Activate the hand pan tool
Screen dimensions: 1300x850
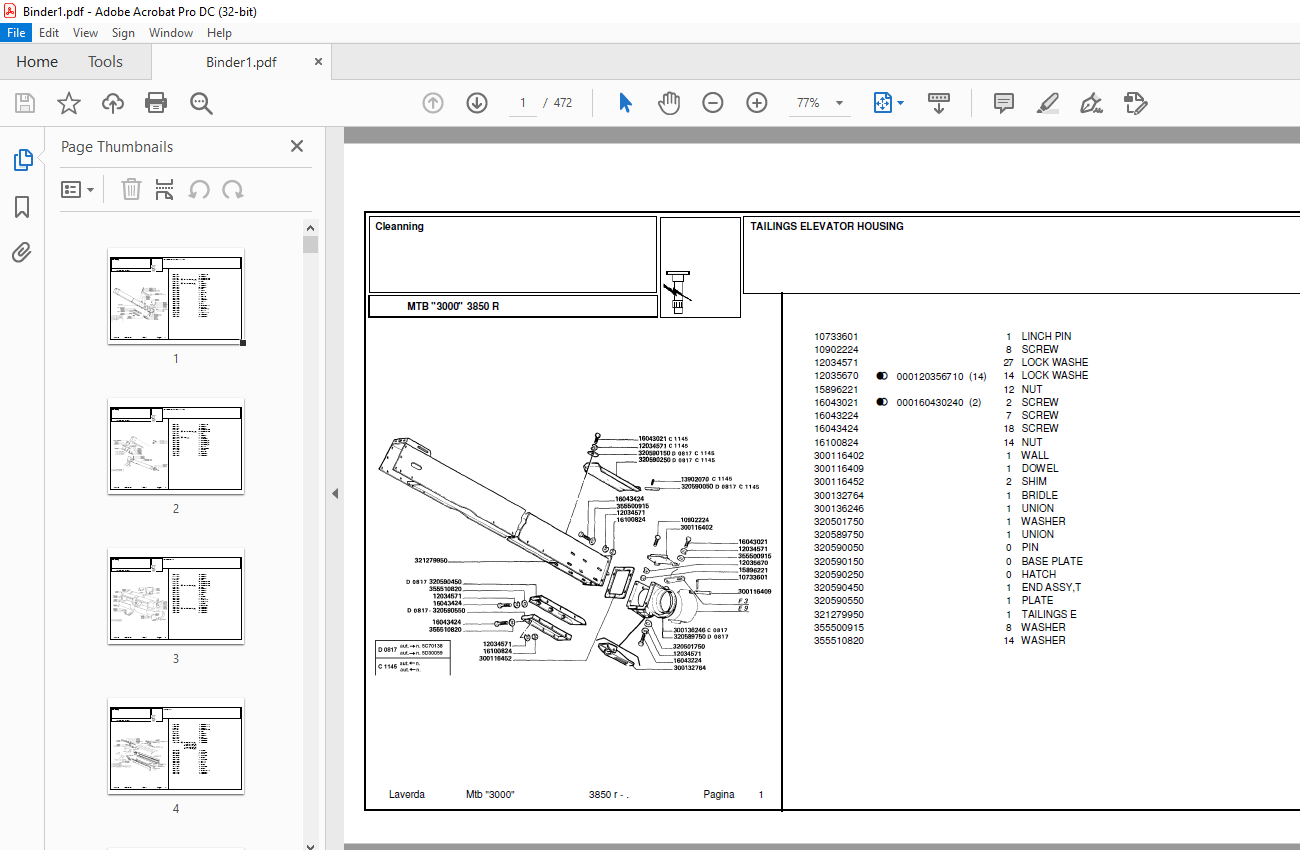(669, 103)
